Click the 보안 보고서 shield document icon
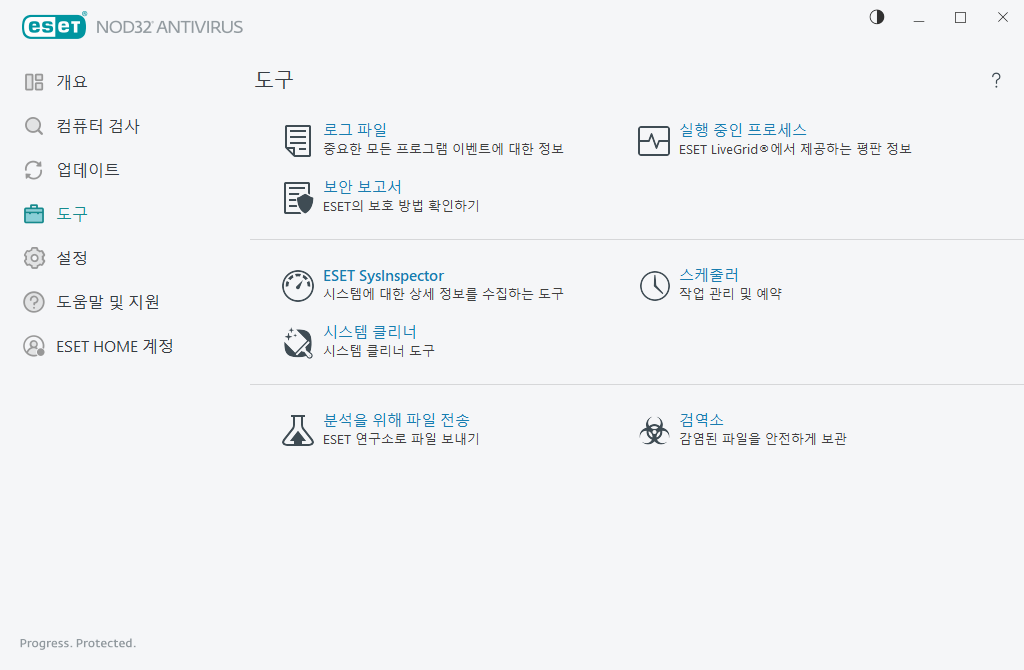 (298, 198)
